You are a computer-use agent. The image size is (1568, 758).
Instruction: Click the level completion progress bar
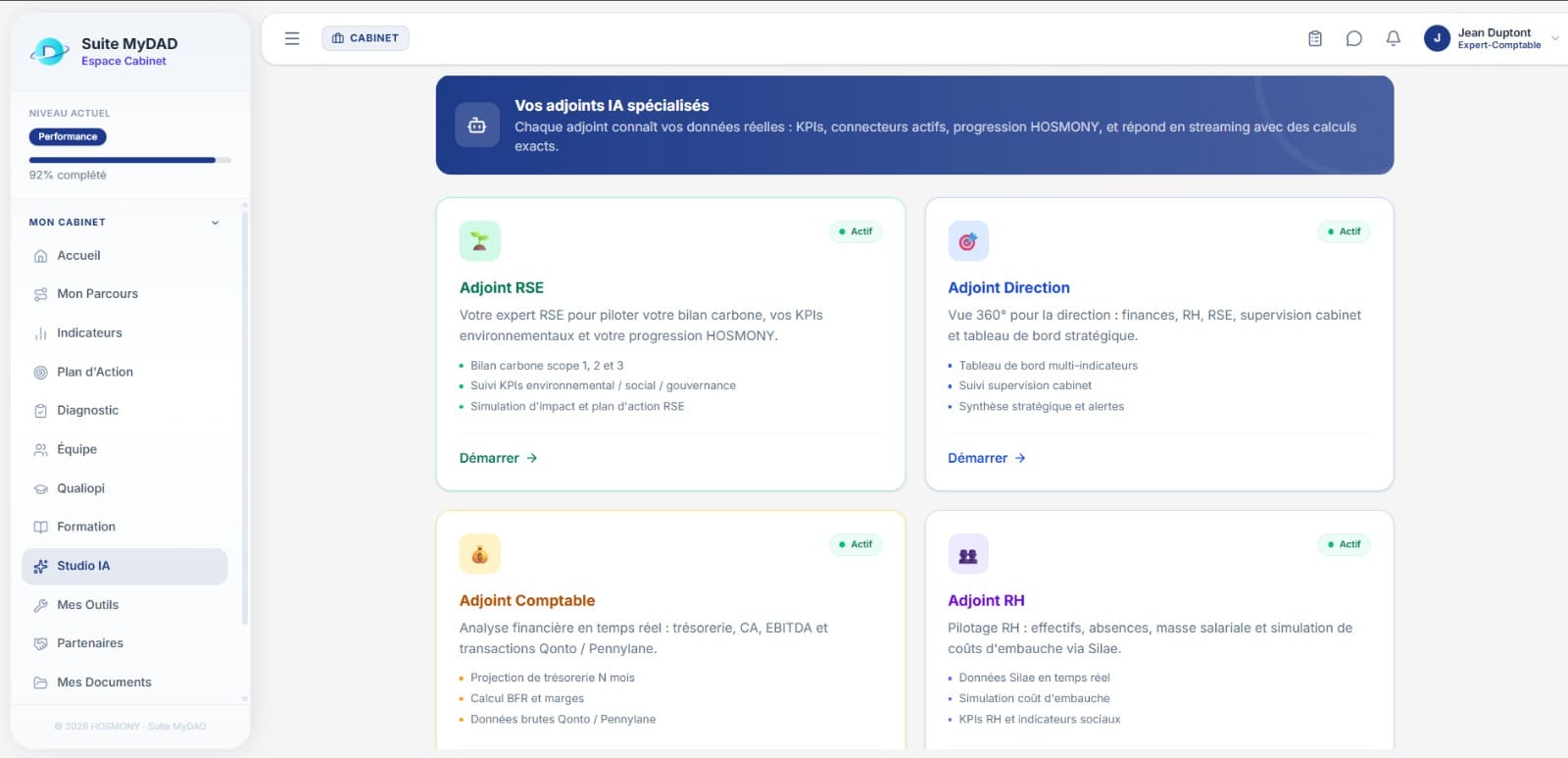pos(130,160)
